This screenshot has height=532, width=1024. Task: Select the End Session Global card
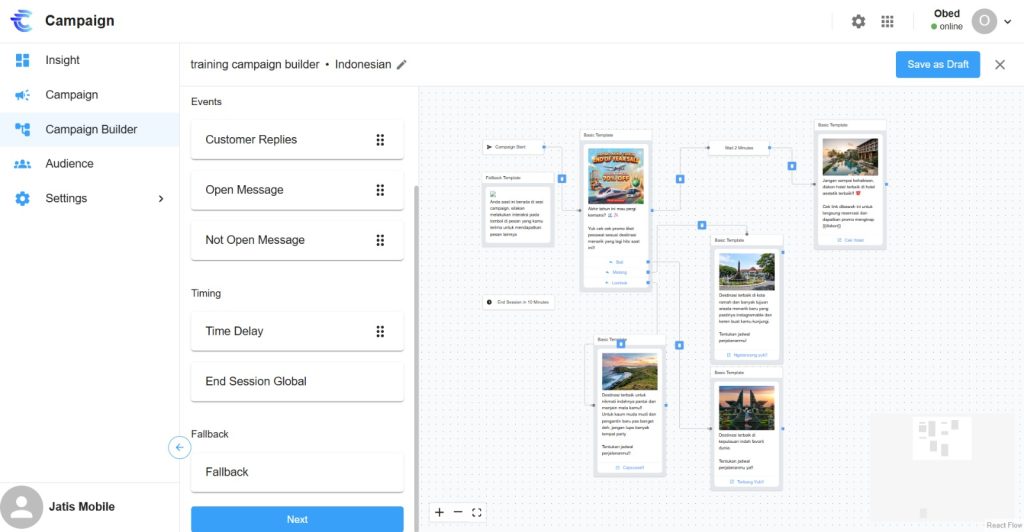297,382
